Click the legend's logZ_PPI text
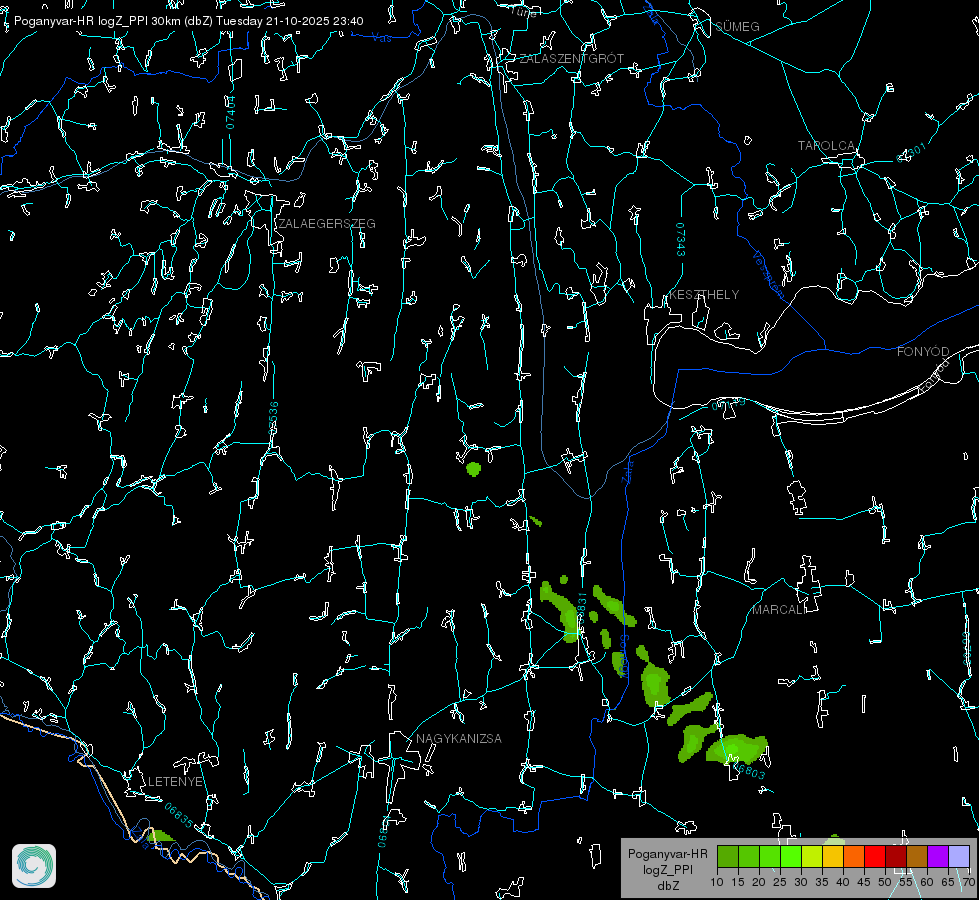 [667, 869]
